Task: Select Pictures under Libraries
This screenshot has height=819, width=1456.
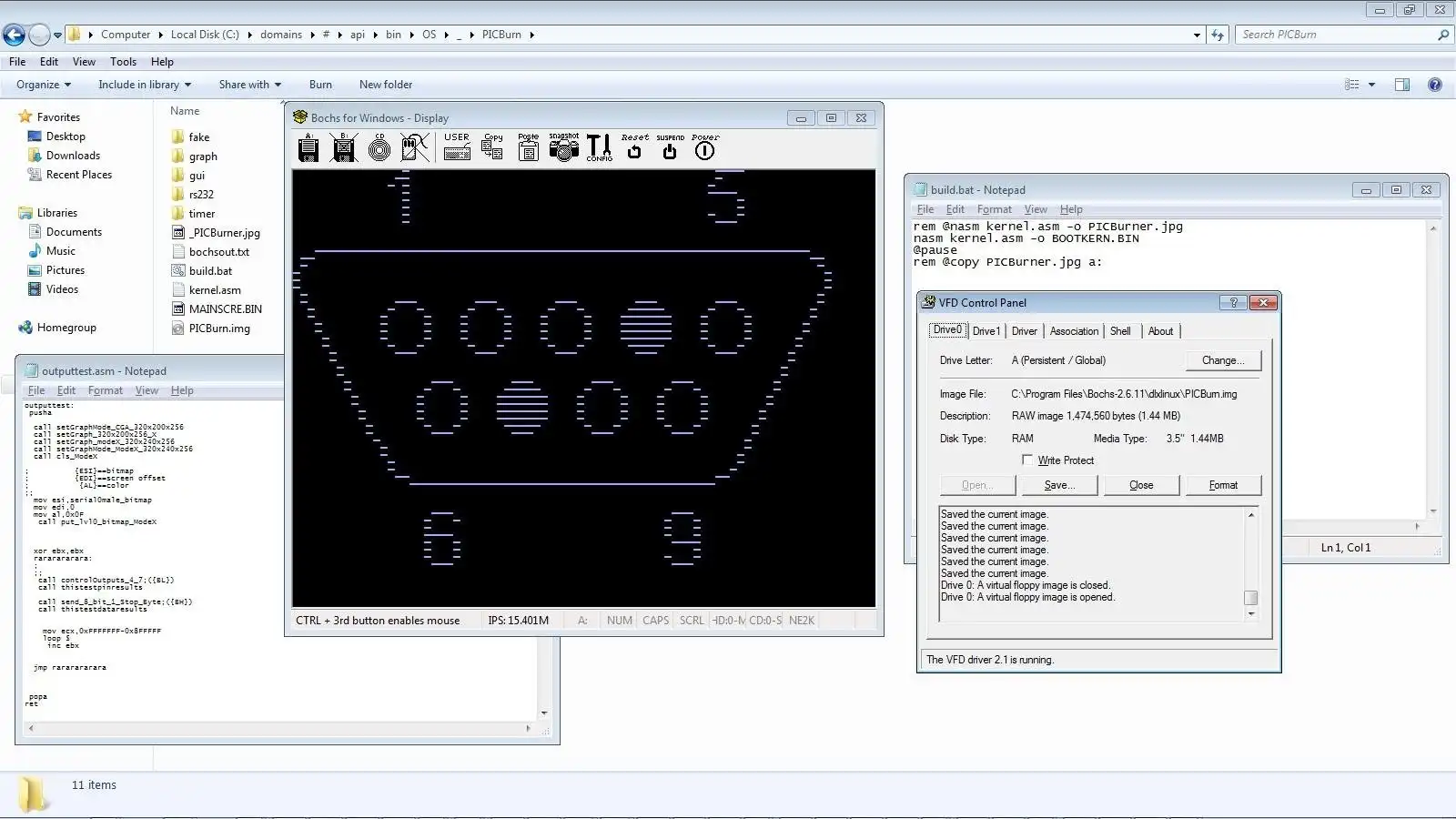Action: coord(65,270)
